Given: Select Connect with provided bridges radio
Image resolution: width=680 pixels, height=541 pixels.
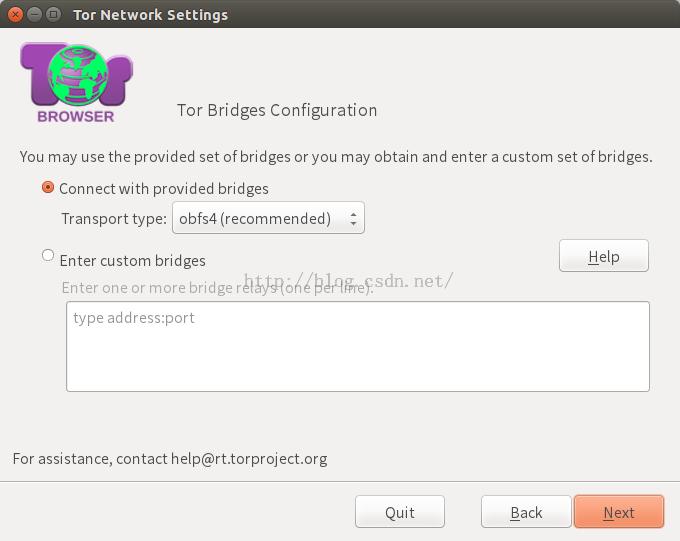Looking at the screenshot, I should pyautogui.click(x=48, y=187).
